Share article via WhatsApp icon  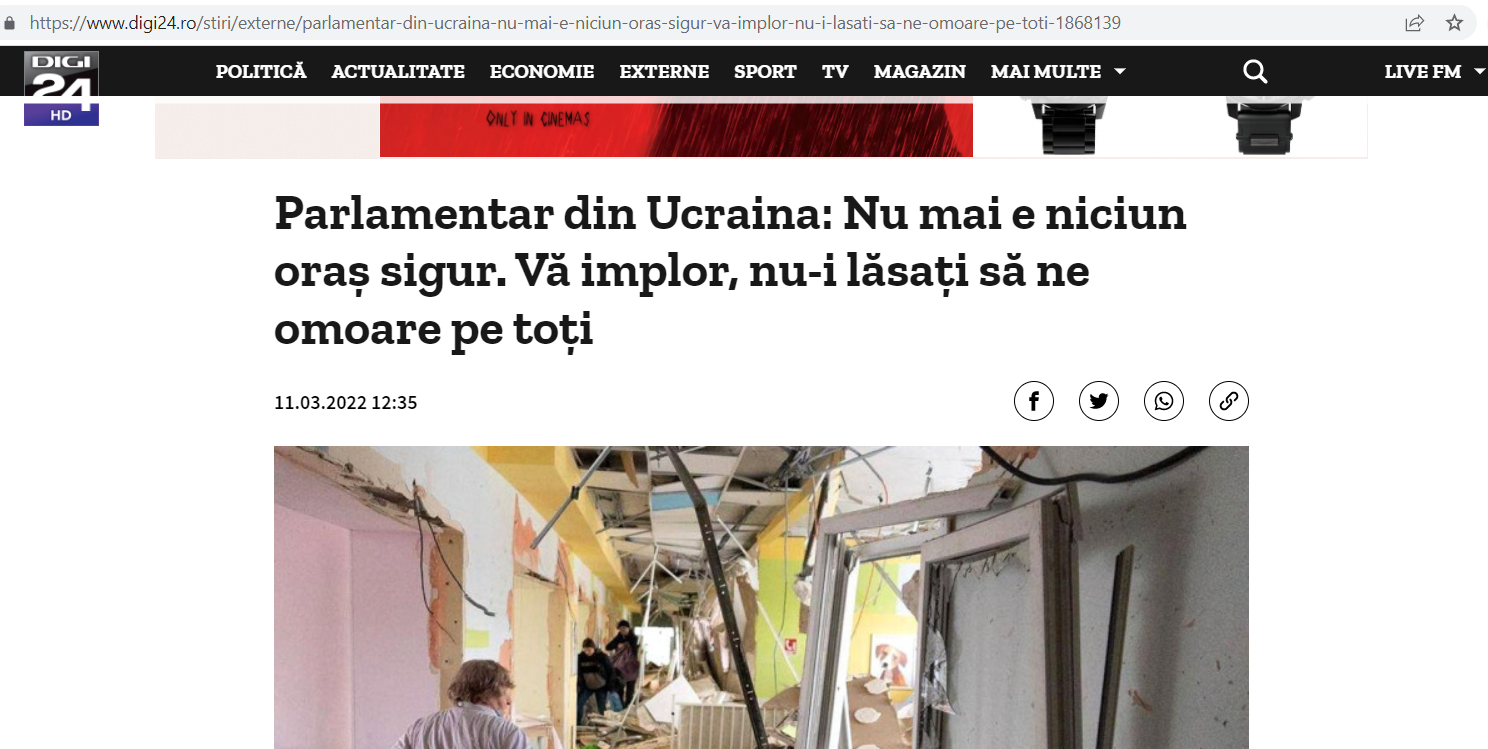[x=1164, y=401]
